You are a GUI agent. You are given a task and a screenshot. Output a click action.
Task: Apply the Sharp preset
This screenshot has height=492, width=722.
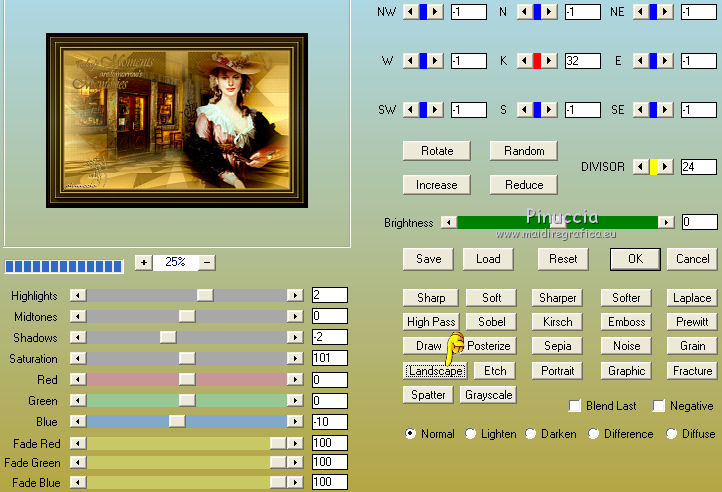[x=431, y=298]
